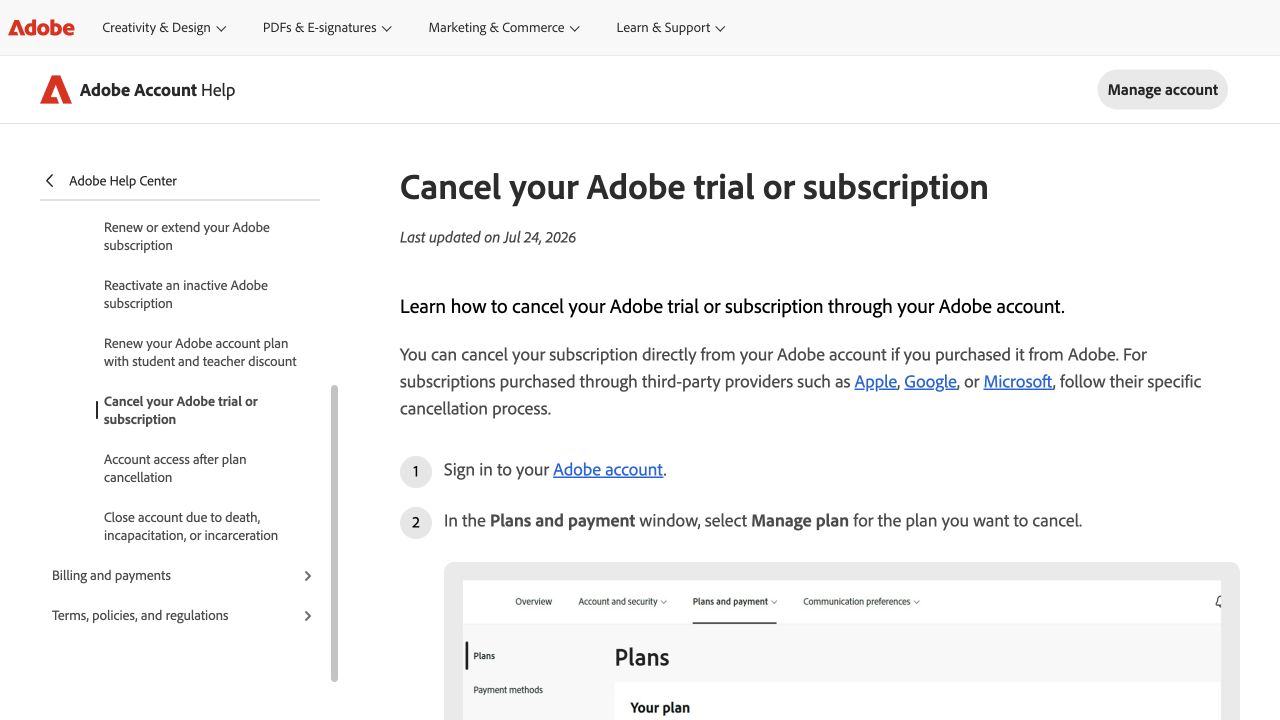The width and height of the screenshot is (1280, 720).
Task: Click the red Adobe Account Help logo icon
Action: click(x=56, y=90)
